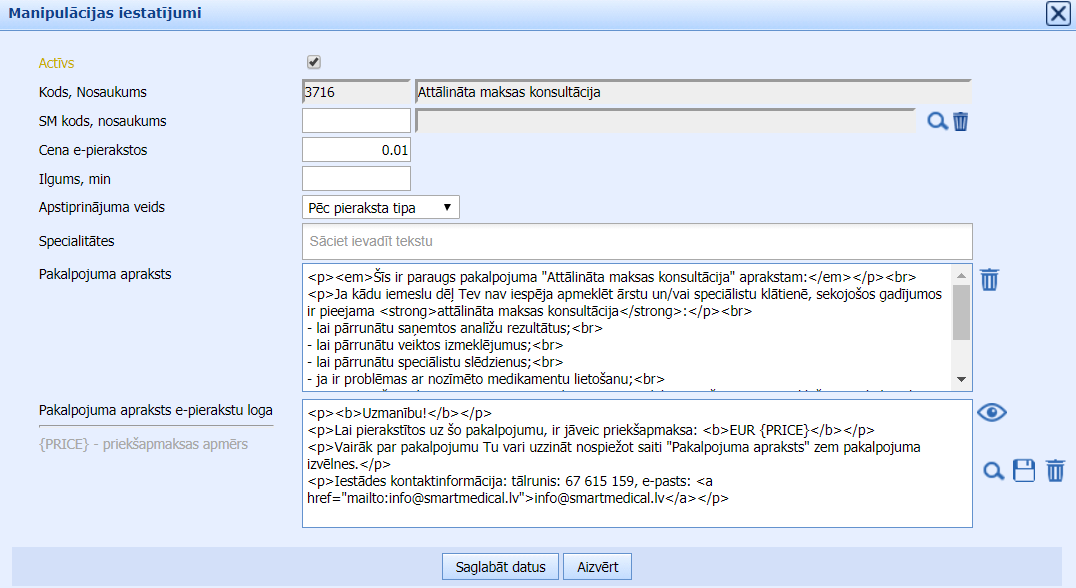
Task: Click the Cena e-pierakstos price field
Action: [x=356, y=150]
